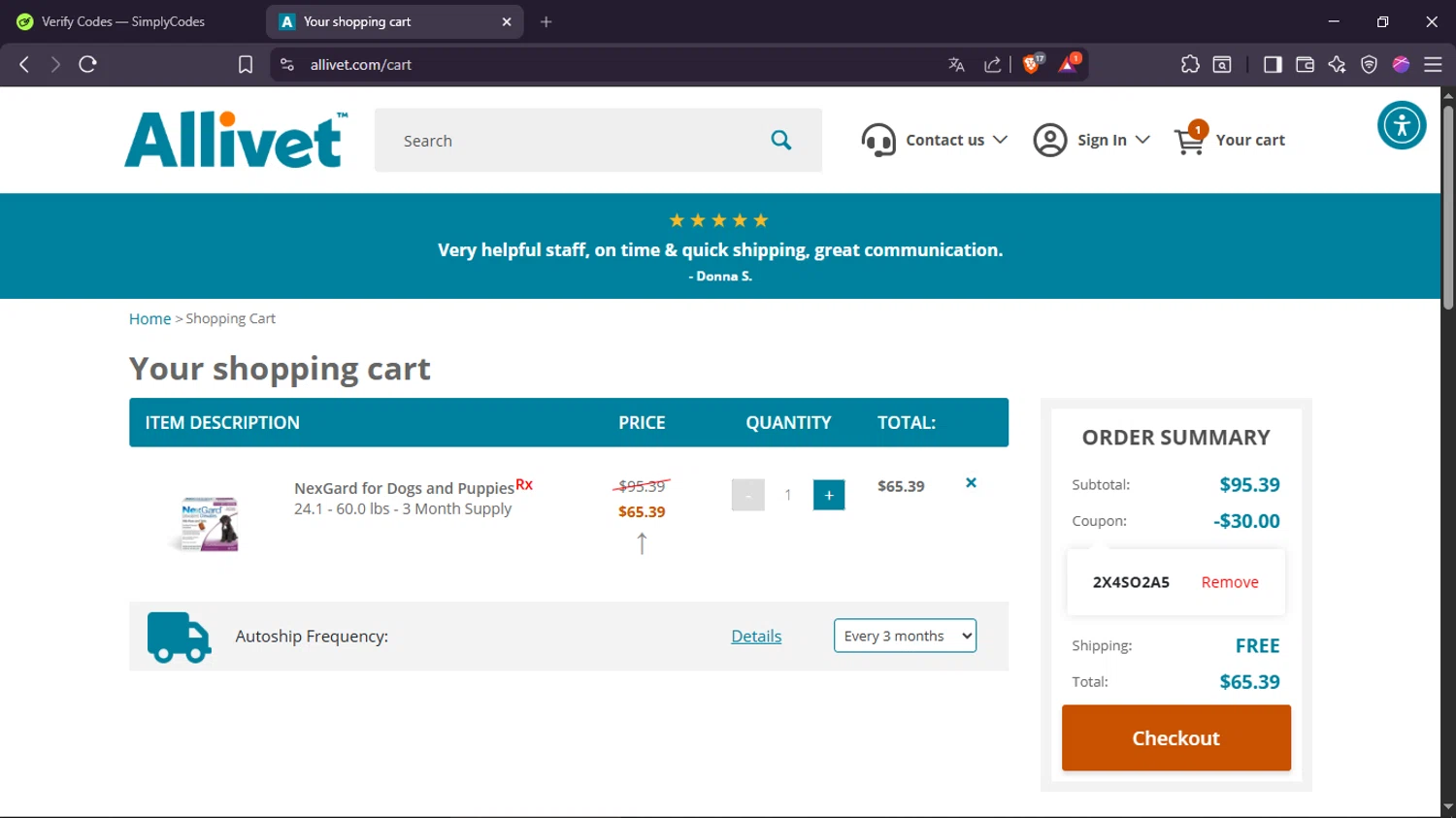Click the Contact us headset icon
The image size is (1456, 818).
878,141
